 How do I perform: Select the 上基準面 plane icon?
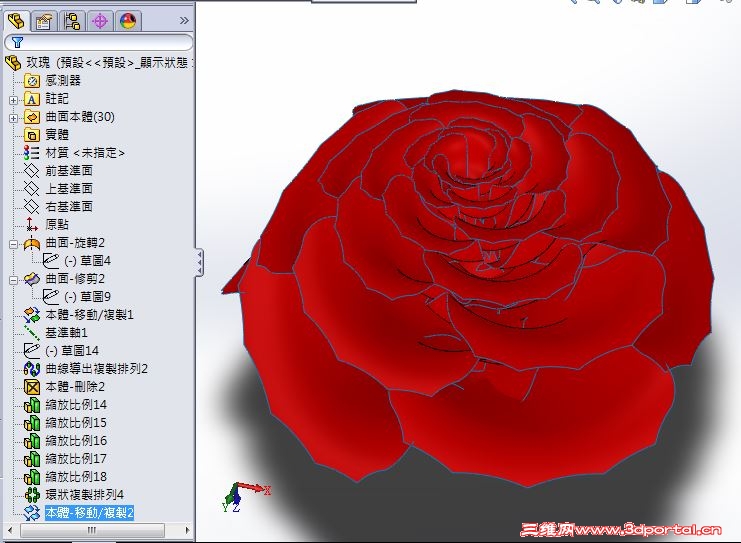click(32, 189)
